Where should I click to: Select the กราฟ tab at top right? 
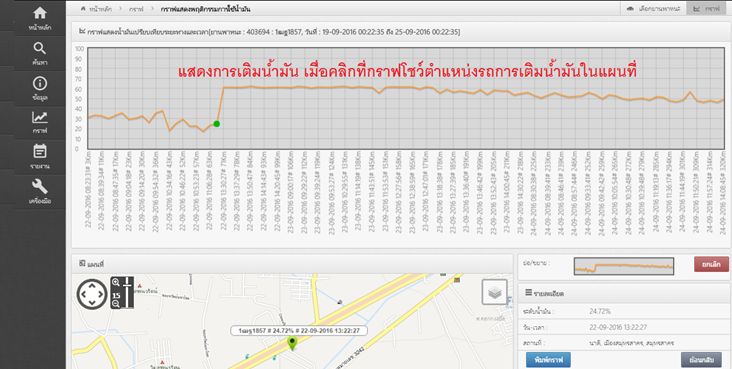coord(706,9)
